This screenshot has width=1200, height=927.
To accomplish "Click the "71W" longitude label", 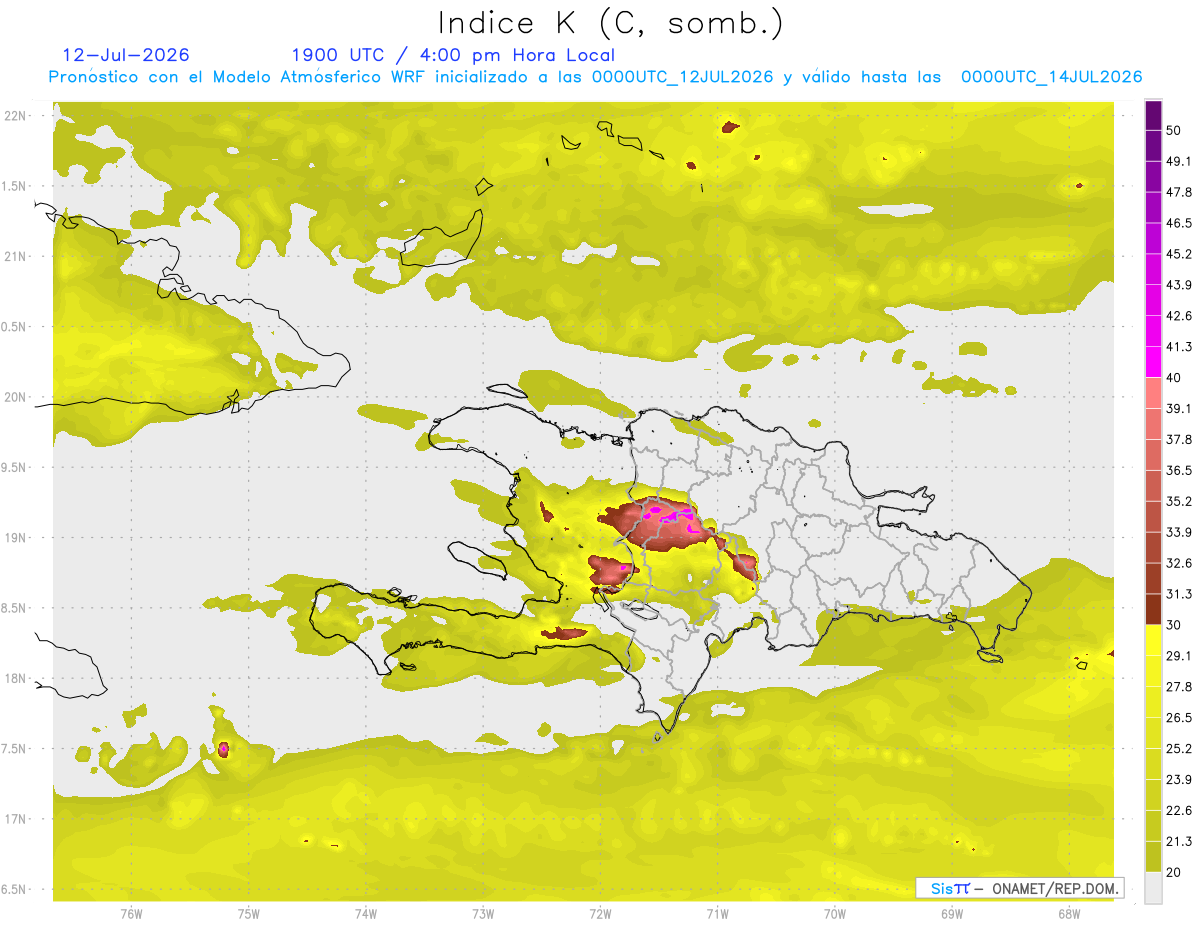I will click(x=717, y=914).
